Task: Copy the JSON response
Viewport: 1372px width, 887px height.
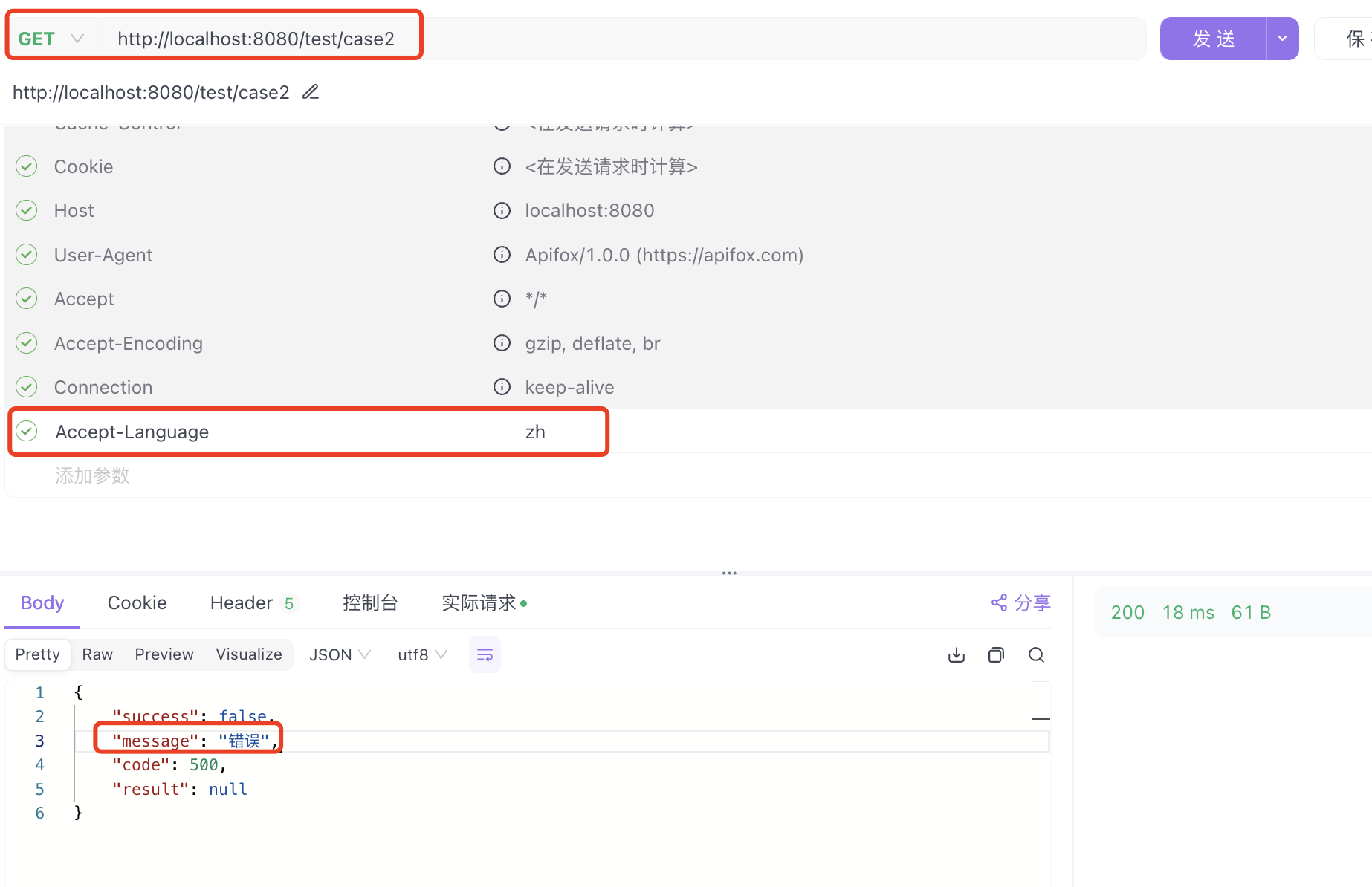Action: 996,654
